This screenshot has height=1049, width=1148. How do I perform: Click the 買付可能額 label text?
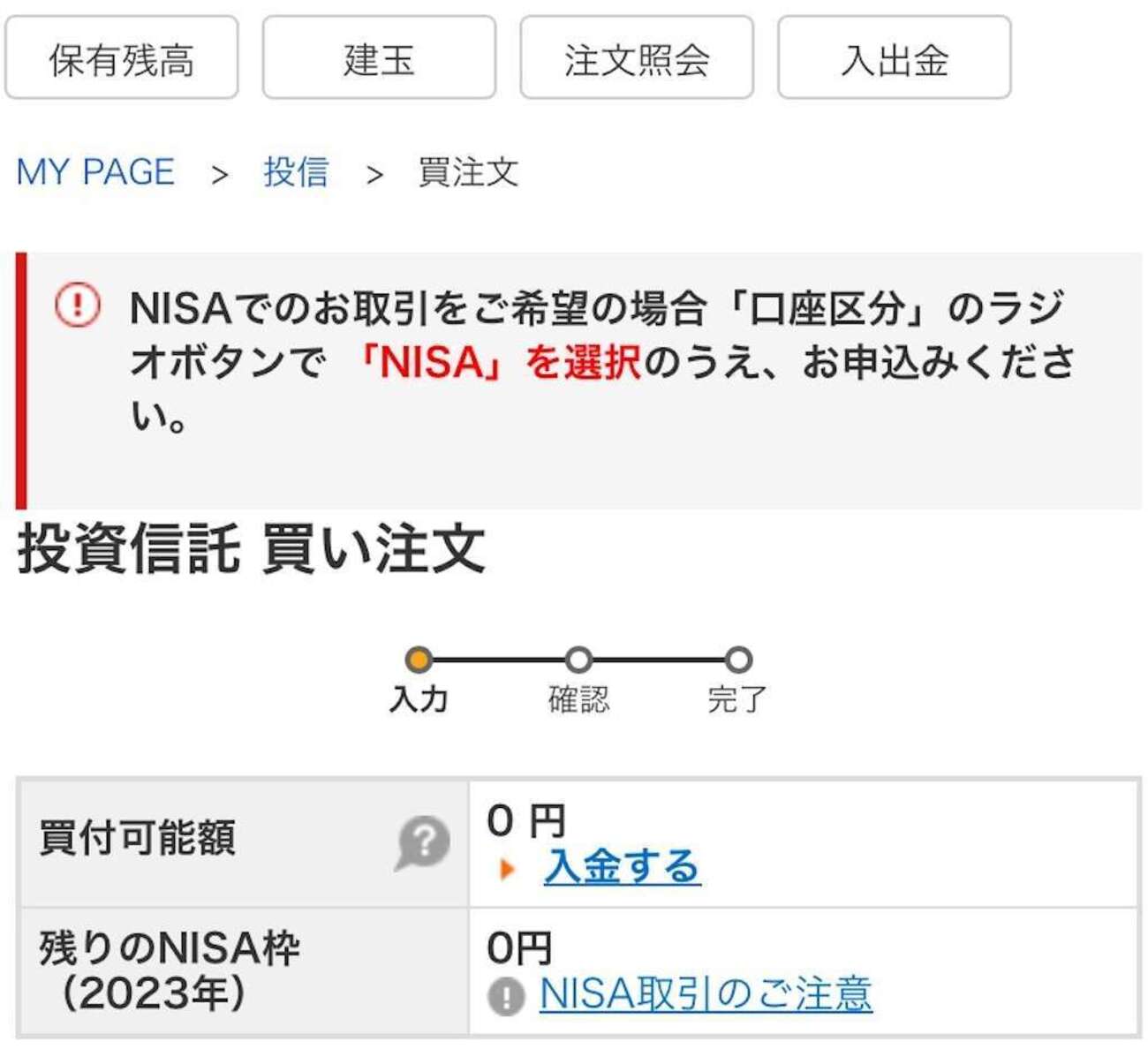[137, 837]
